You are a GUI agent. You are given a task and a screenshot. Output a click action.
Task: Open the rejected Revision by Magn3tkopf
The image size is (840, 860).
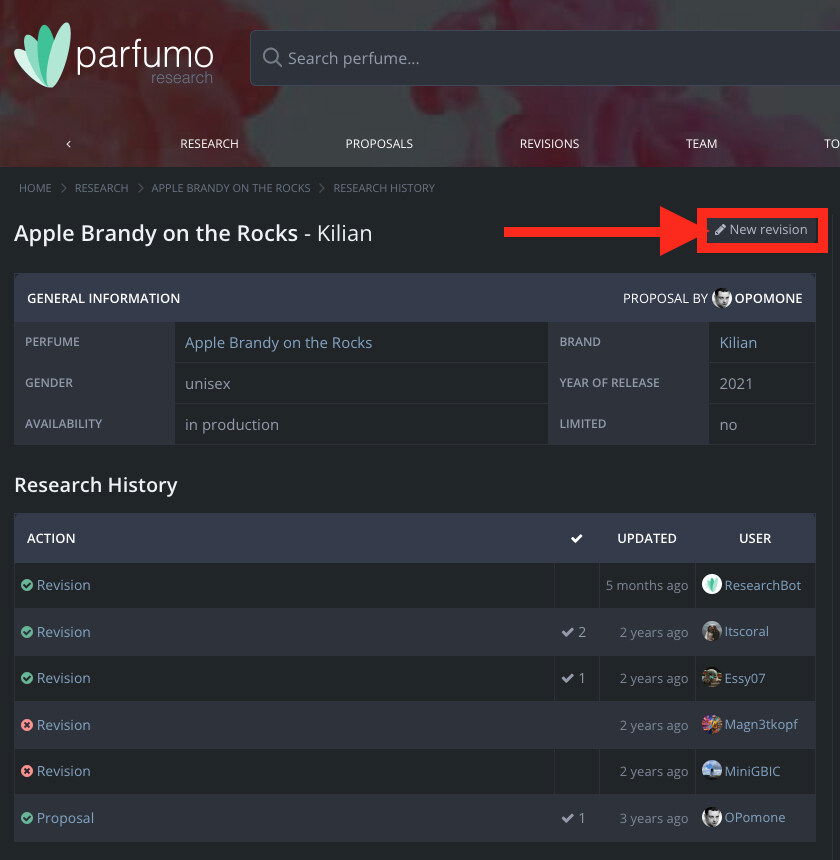63,725
